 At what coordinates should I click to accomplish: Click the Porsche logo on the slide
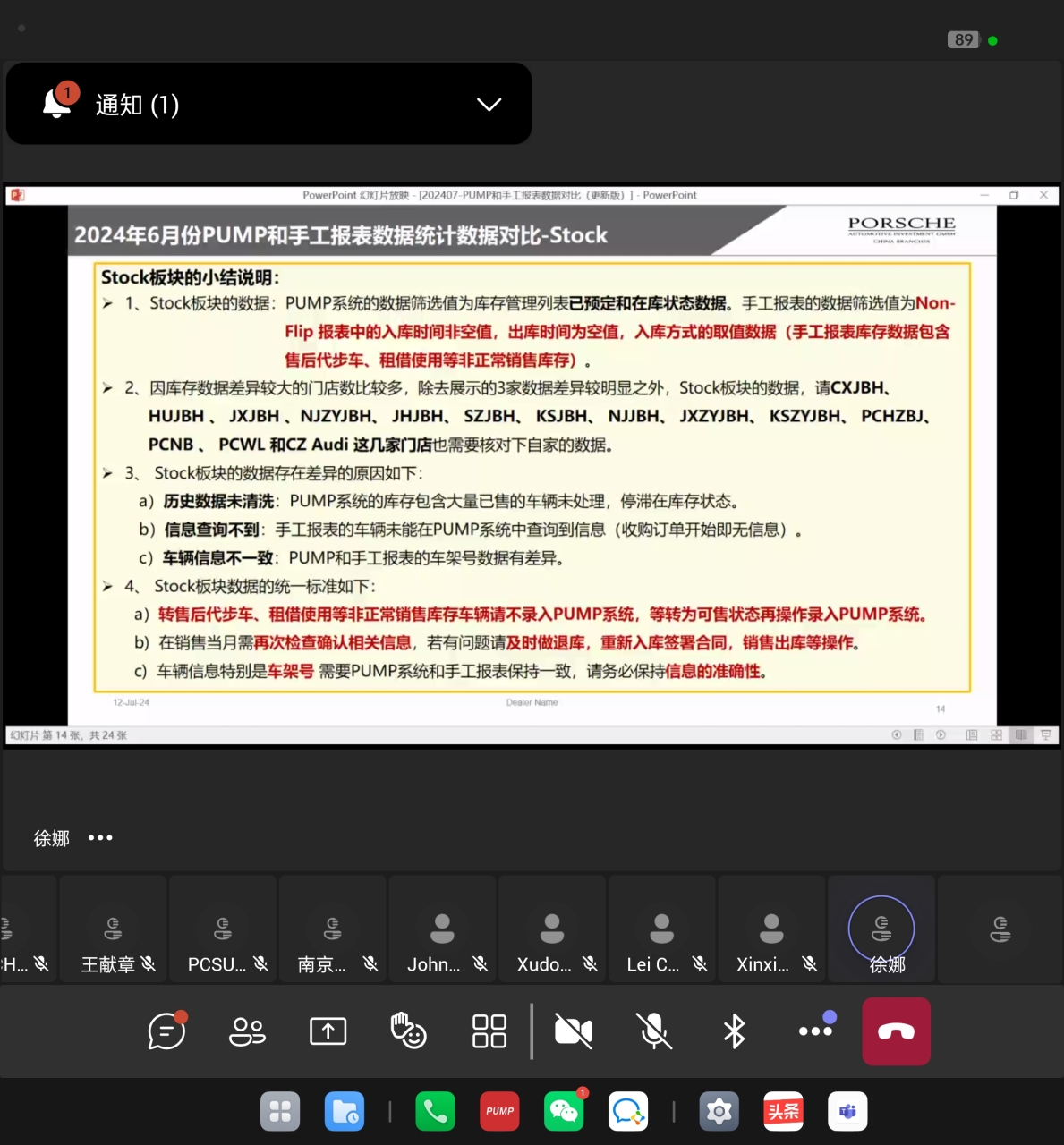tap(901, 228)
